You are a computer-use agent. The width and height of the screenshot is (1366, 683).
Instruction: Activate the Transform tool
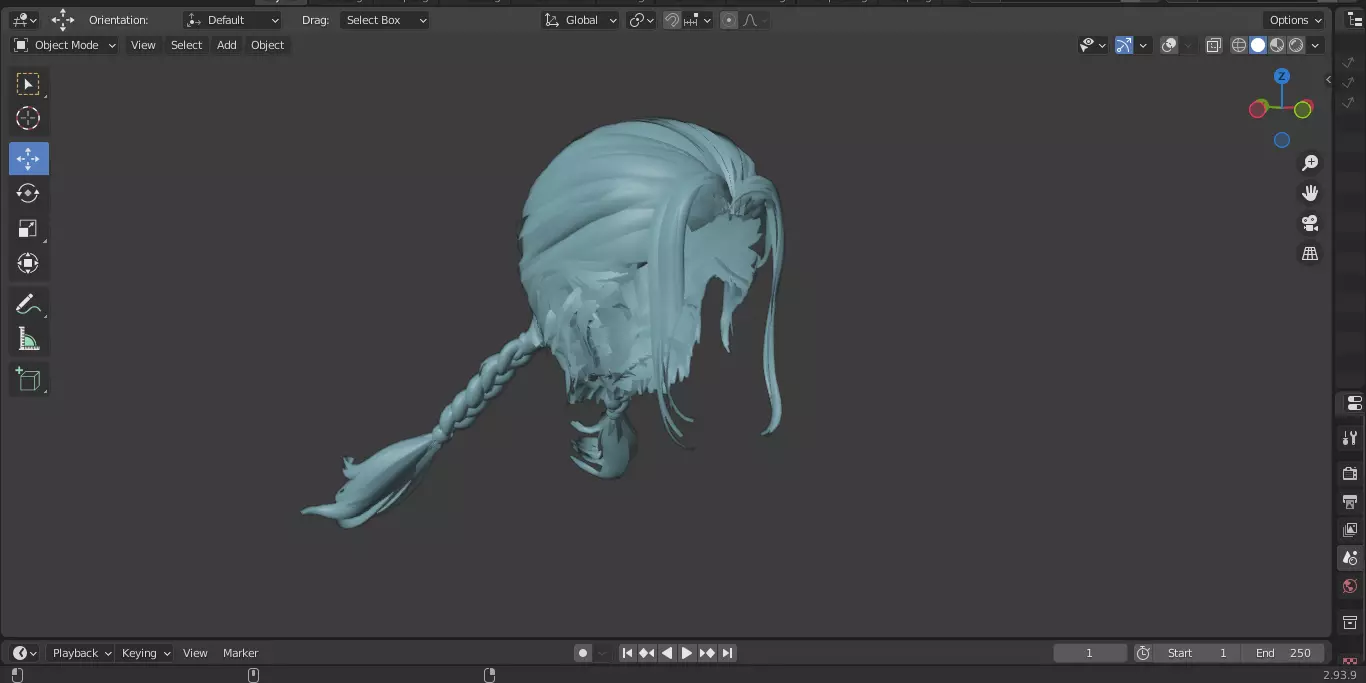click(28, 263)
